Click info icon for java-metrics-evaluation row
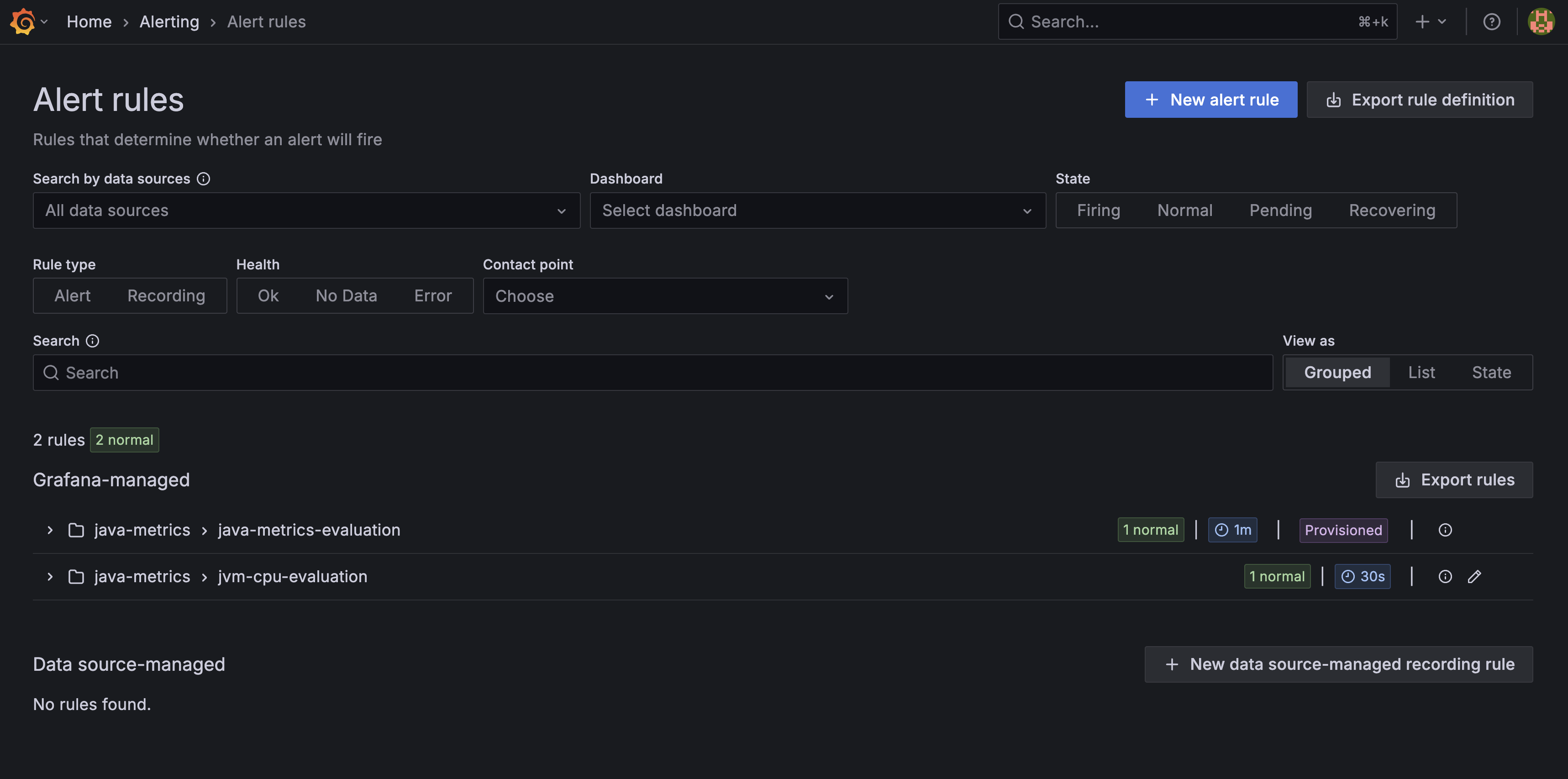The height and width of the screenshot is (779, 1568). 1445,530
